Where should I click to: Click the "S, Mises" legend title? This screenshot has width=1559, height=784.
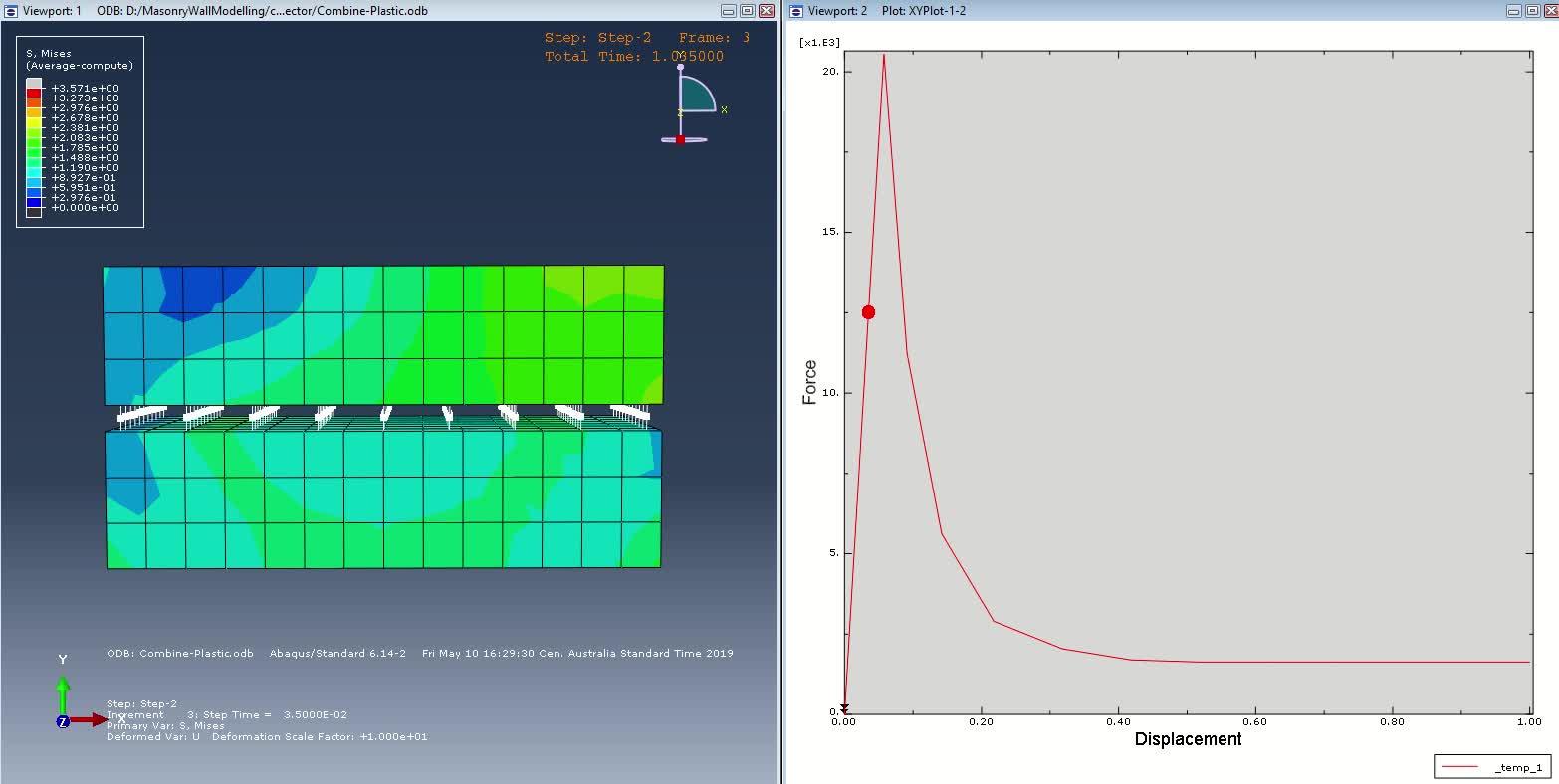pos(48,54)
